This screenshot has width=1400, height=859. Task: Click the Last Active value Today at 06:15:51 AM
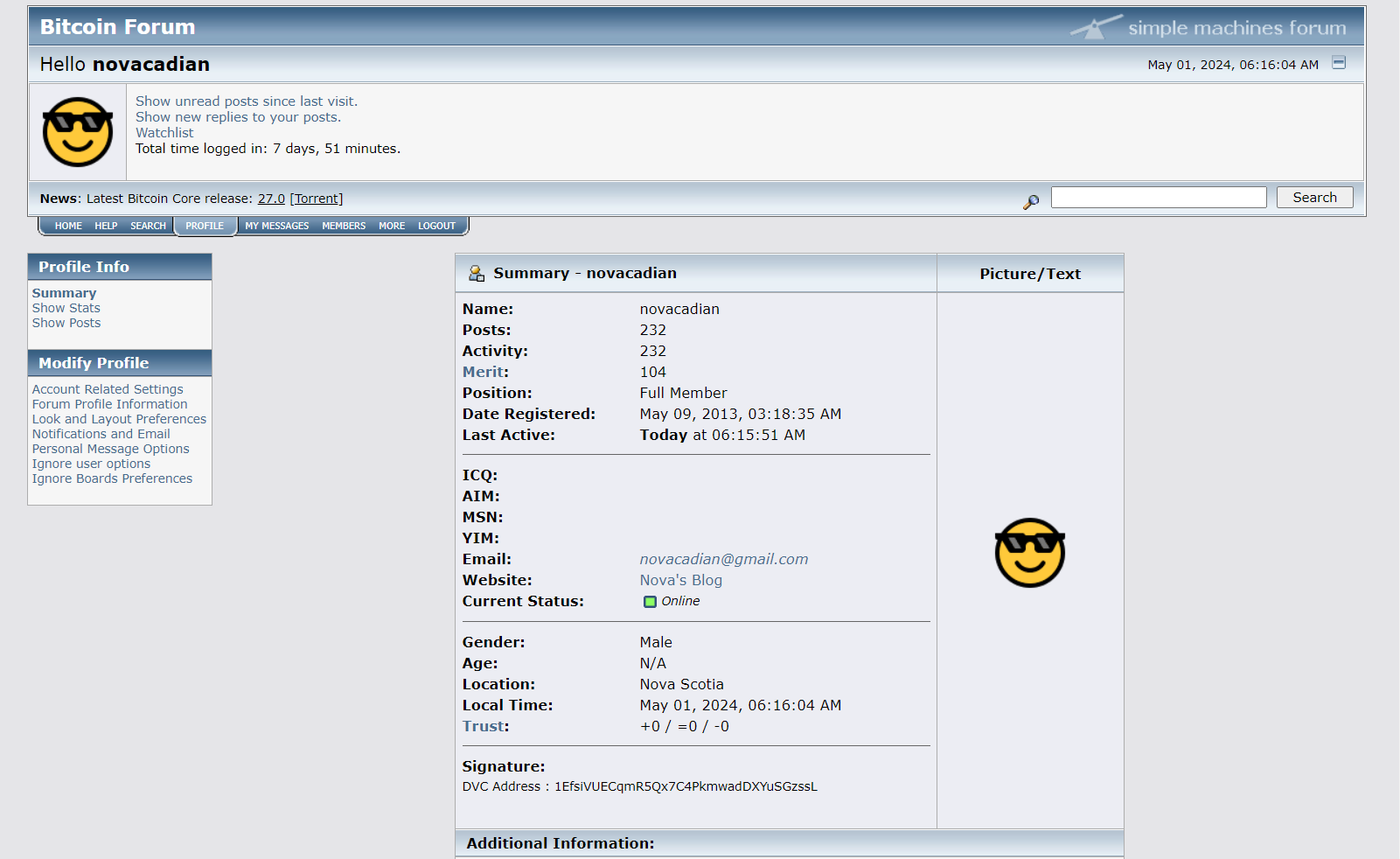(722, 435)
